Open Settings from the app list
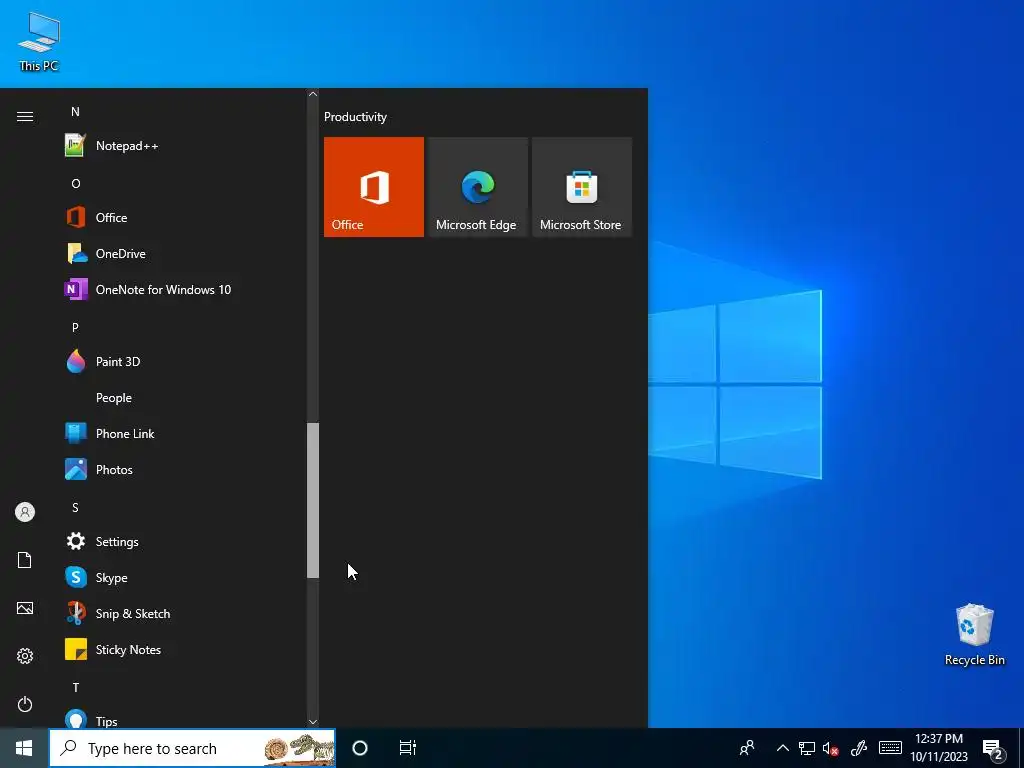 (183, 541)
